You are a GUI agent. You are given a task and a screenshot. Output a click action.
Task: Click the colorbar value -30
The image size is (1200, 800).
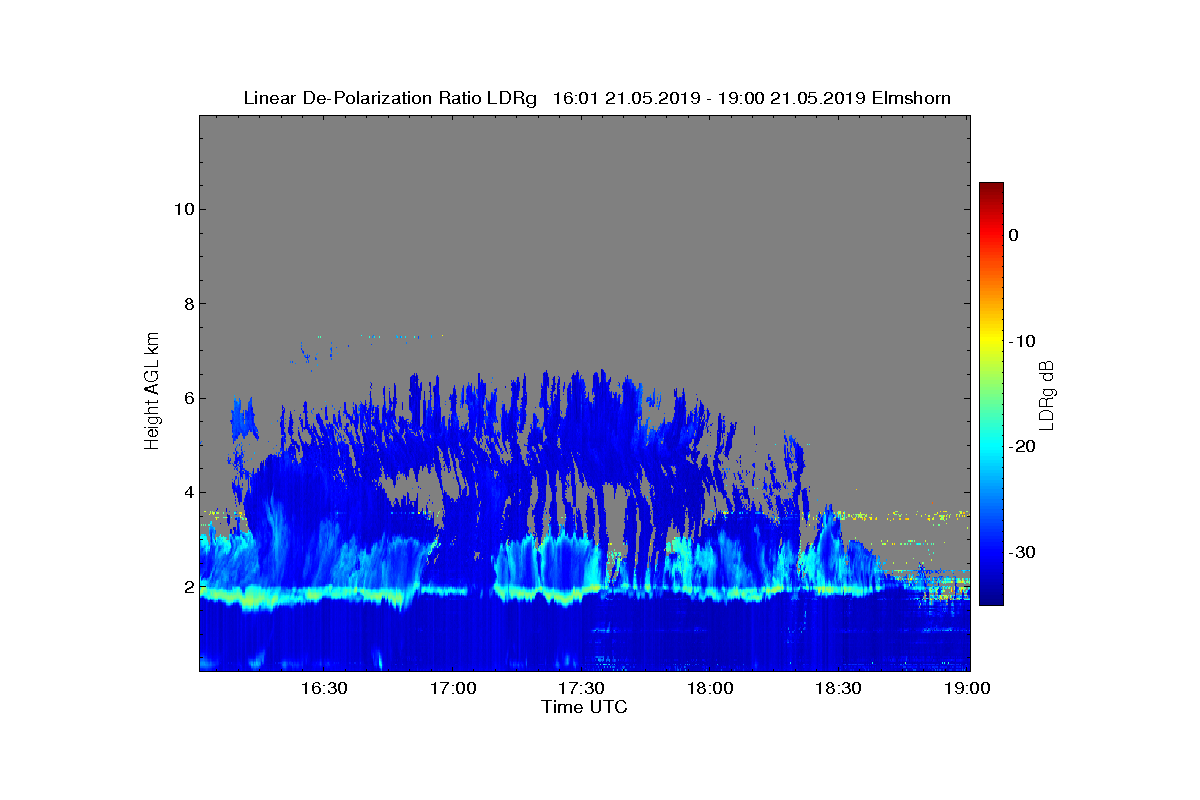(x=1022, y=553)
